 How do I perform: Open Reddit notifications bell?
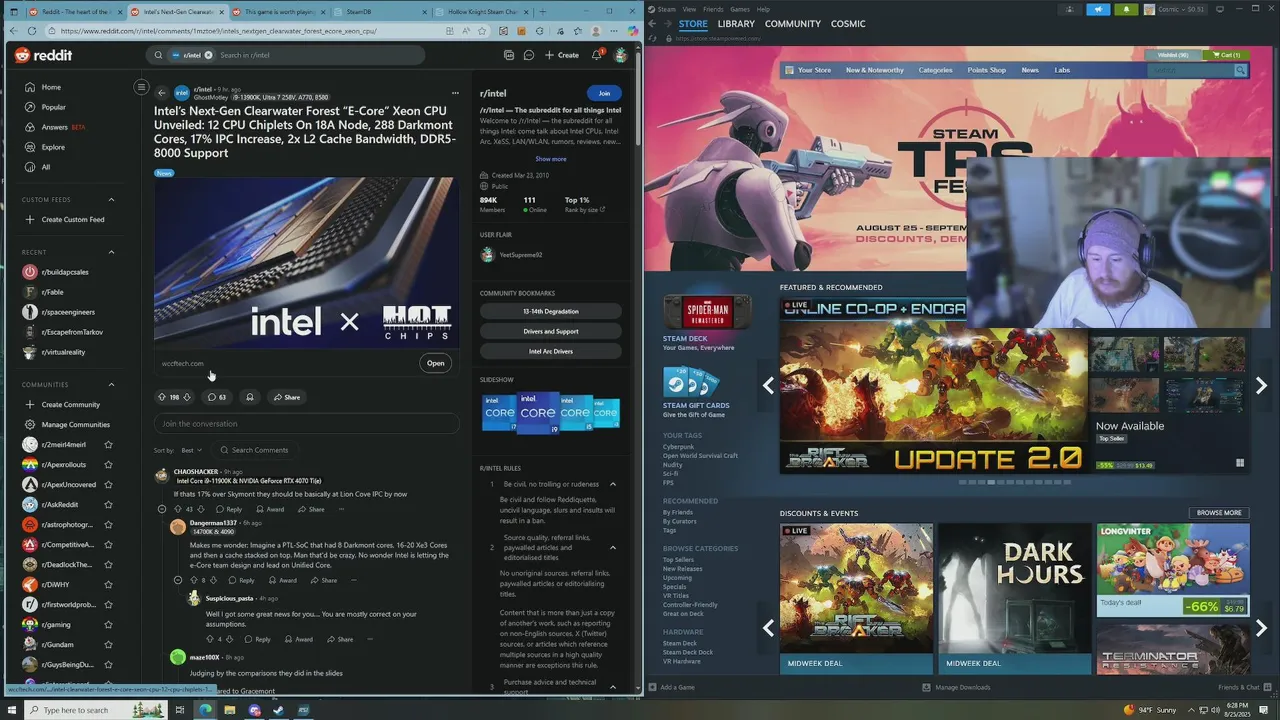click(597, 55)
